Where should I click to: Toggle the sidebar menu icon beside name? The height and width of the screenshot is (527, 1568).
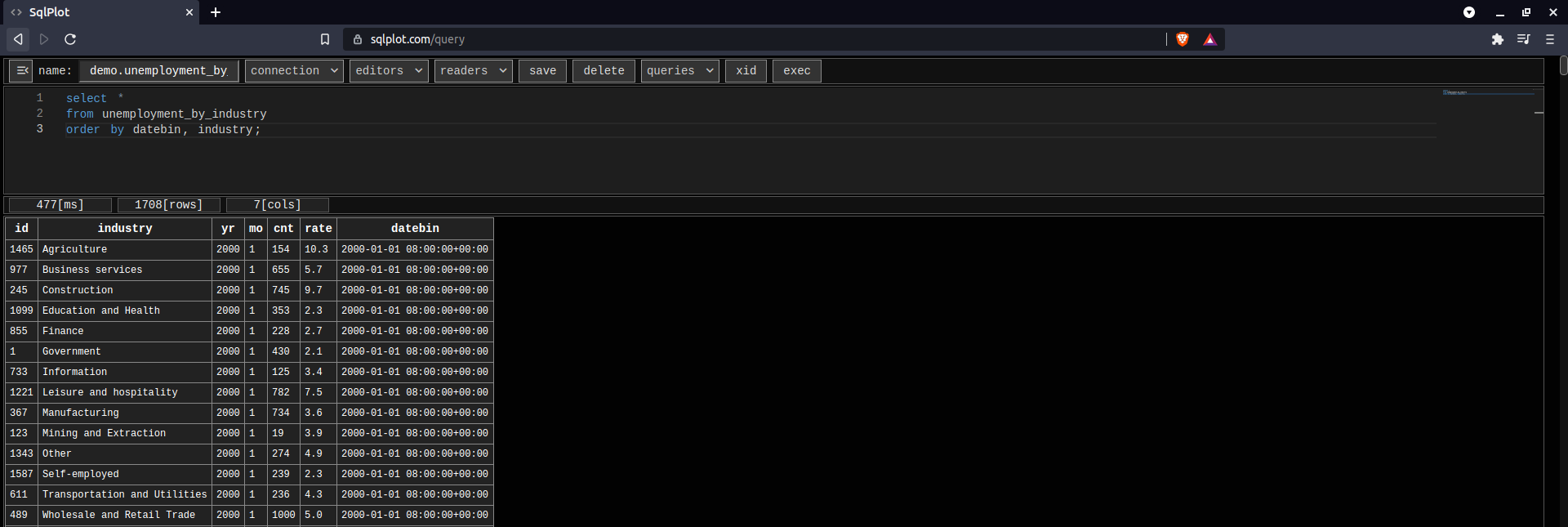pyautogui.click(x=21, y=71)
